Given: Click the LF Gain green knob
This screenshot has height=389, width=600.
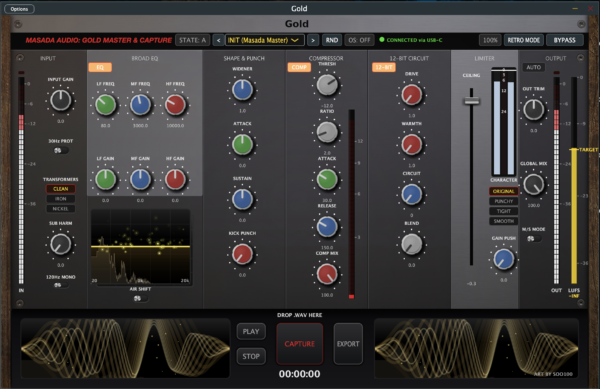Looking at the screenshot, I should coord(105,179).
